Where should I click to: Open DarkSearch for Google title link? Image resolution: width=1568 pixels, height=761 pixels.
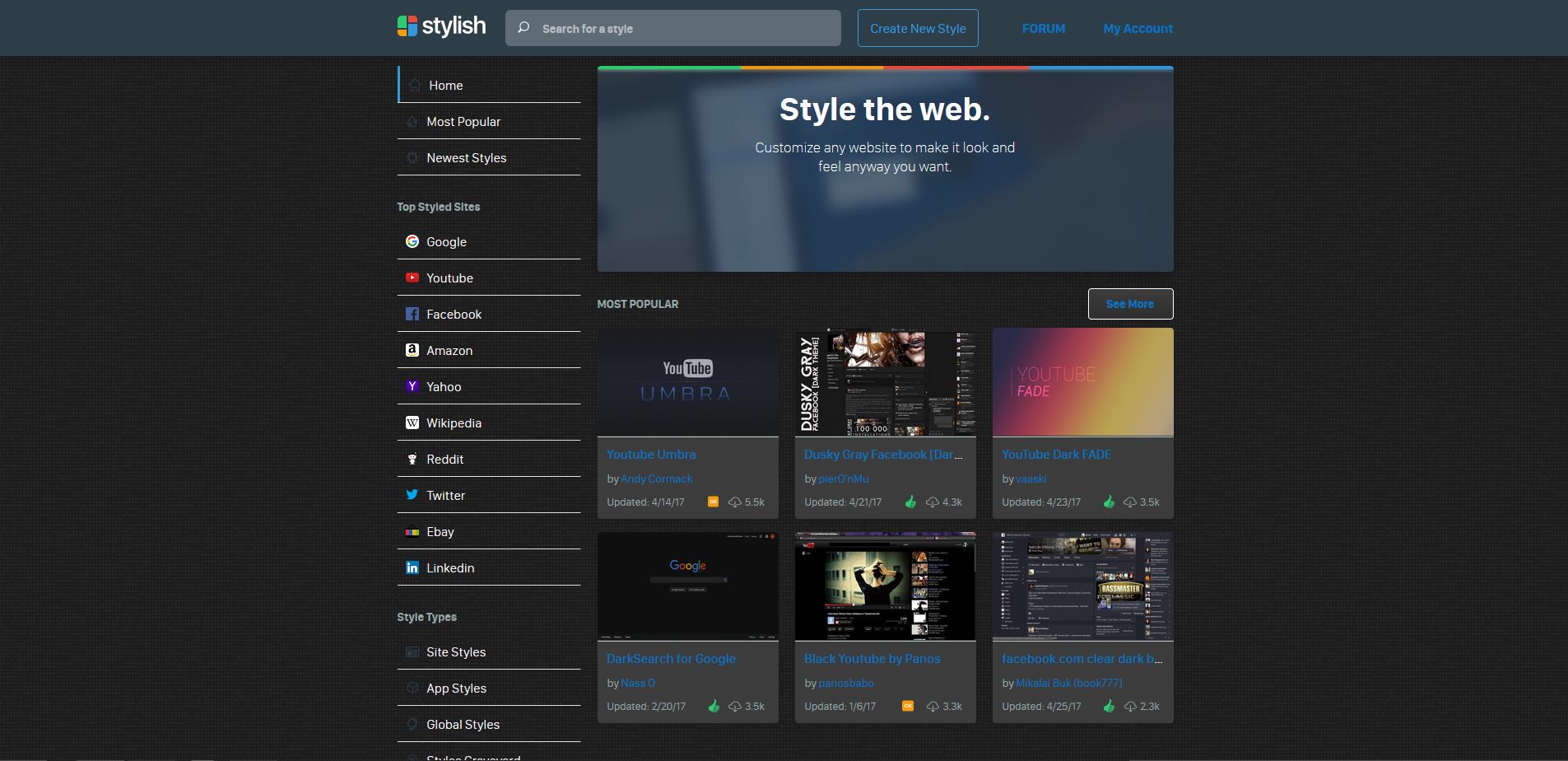click(671, 658)
